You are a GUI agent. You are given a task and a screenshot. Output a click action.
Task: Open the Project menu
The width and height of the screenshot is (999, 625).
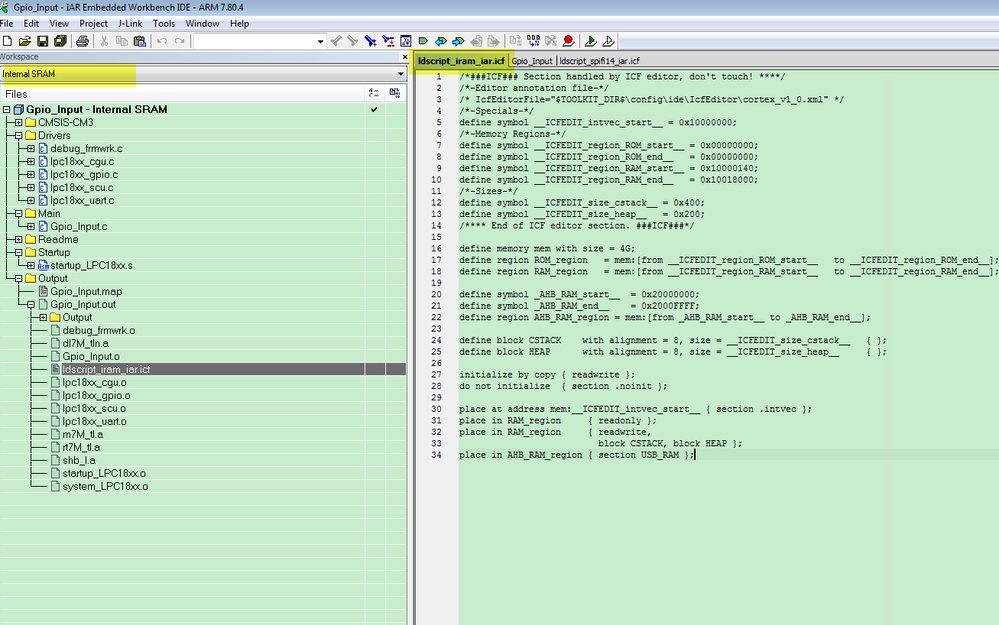click(93, 24)
